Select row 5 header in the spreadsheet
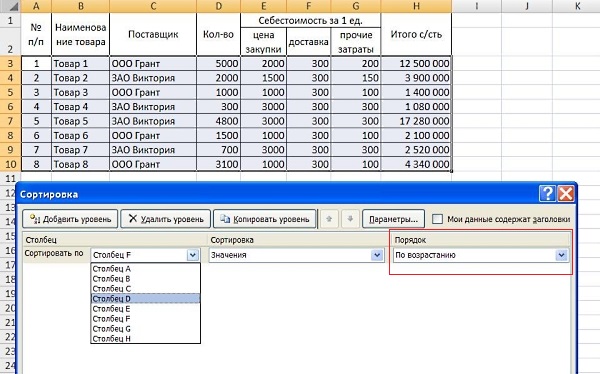 tap(10, 92)
